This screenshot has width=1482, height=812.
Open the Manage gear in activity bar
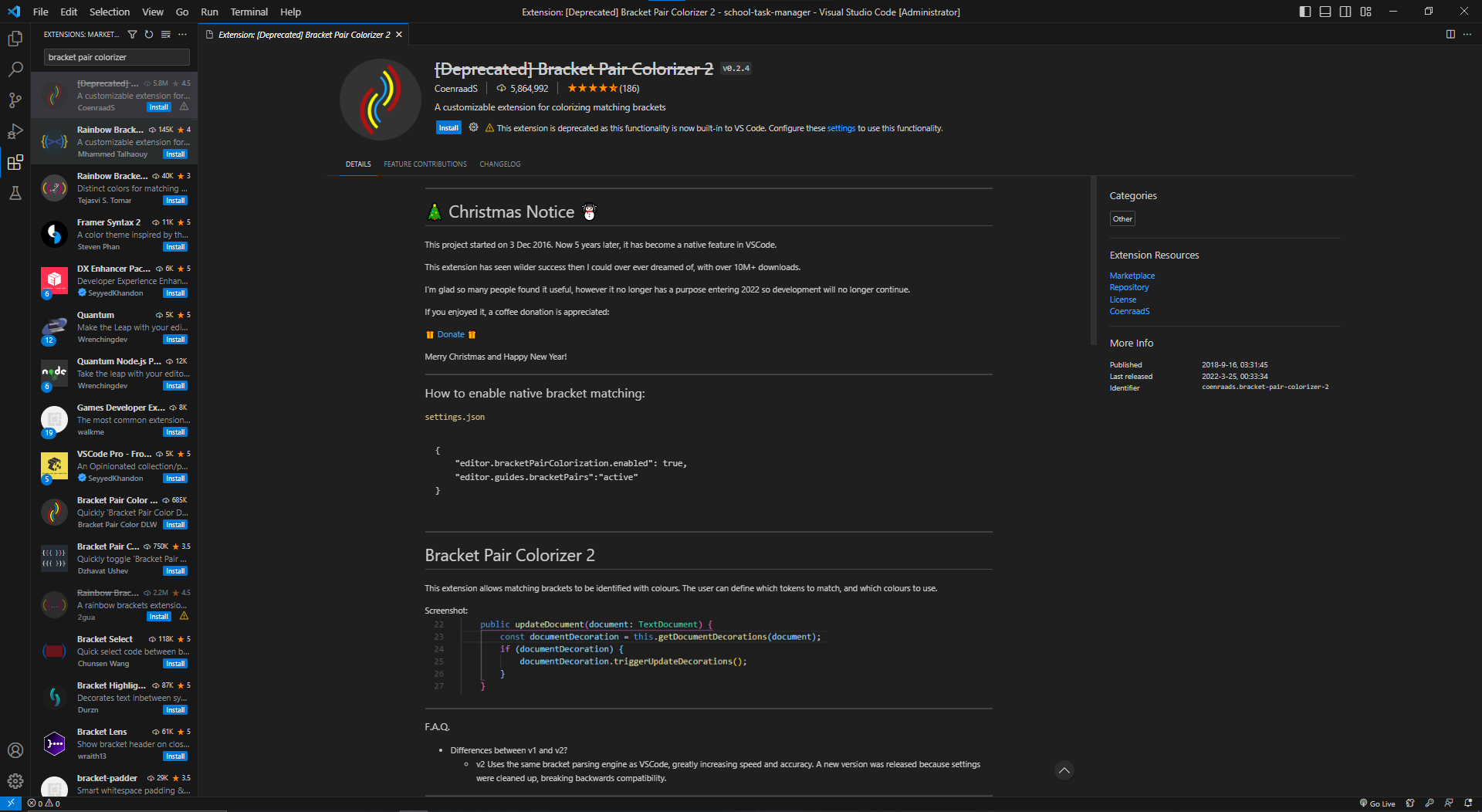15,781
